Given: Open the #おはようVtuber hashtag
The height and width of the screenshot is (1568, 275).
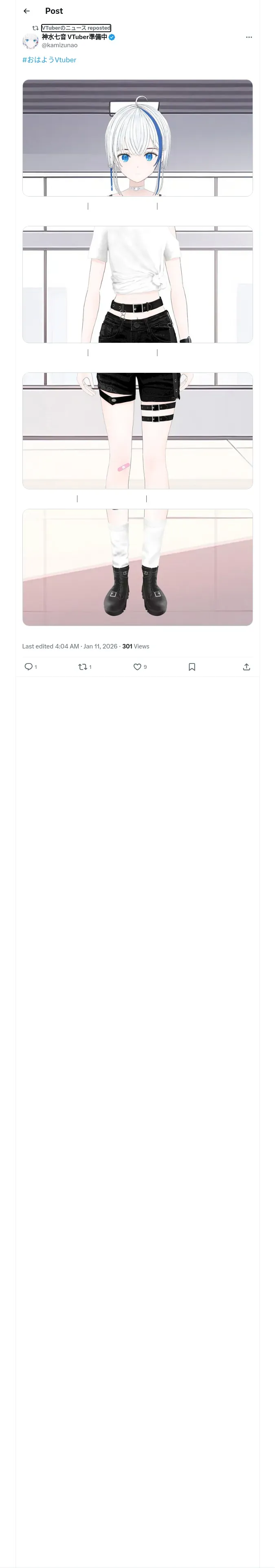Looking at the screenshot, I should point(49,60).
